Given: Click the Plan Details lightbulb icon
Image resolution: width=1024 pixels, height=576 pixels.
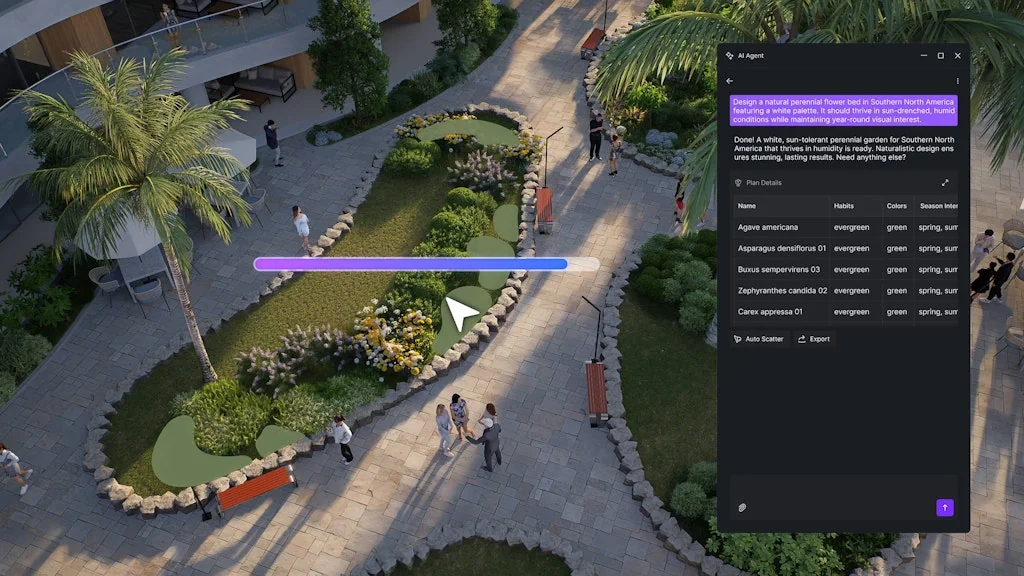Looking at the screenshot, I should coord(738,182).
